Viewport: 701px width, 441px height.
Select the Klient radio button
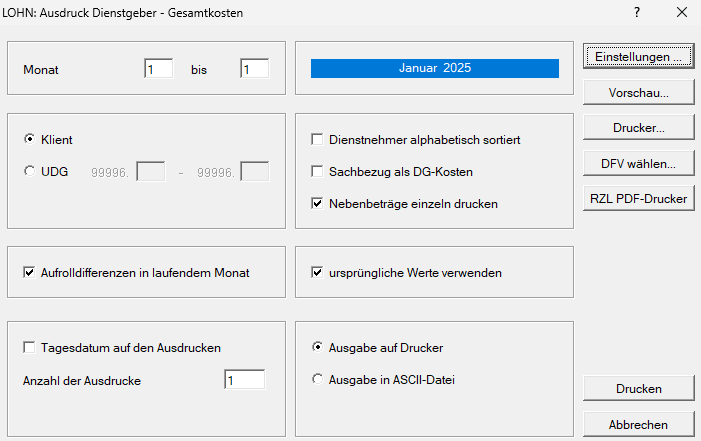pyautogui.click(x=30, y=140)
